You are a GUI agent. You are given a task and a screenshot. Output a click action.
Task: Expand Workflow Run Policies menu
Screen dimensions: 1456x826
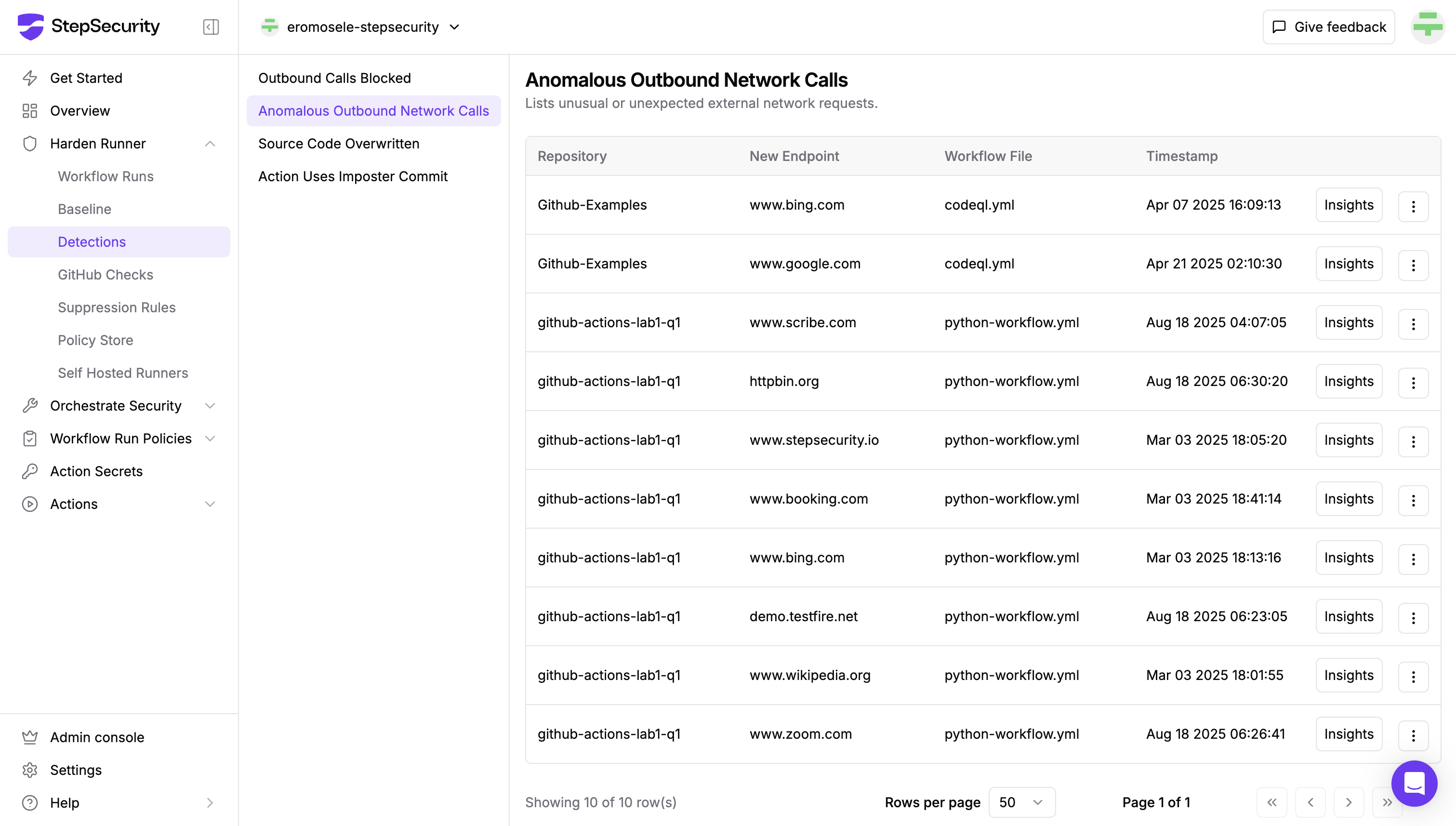[209, 439]
